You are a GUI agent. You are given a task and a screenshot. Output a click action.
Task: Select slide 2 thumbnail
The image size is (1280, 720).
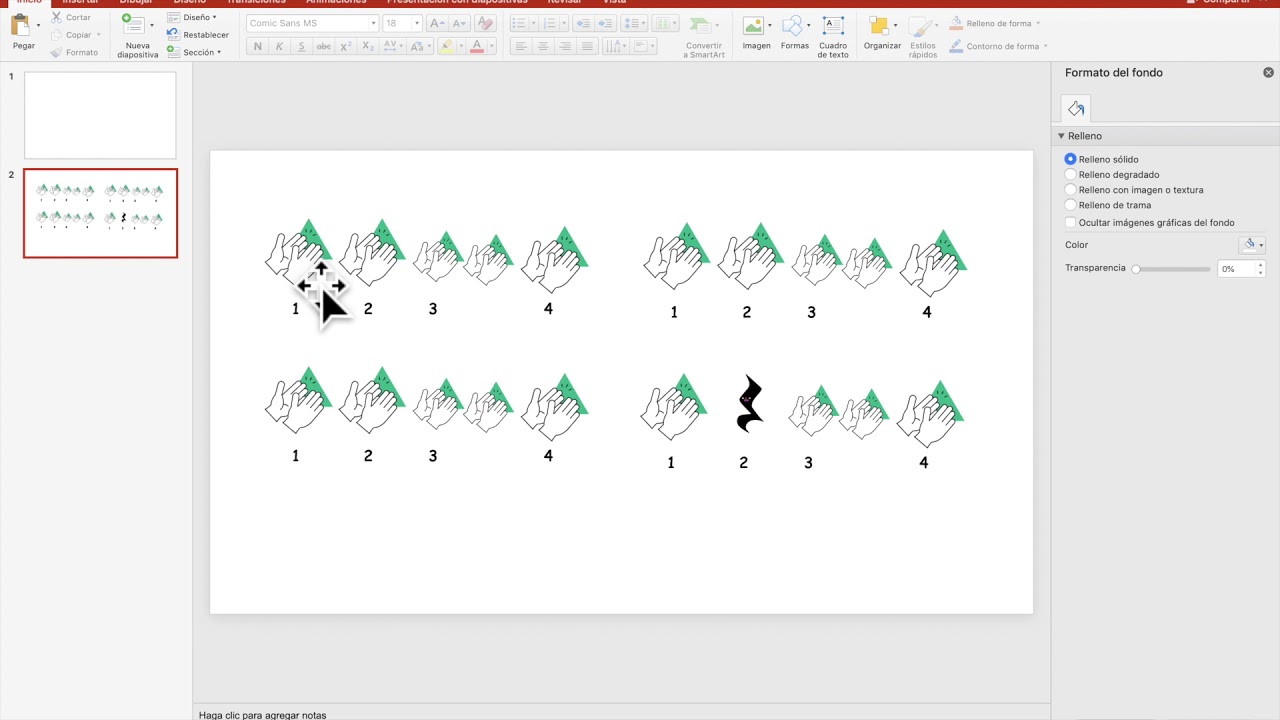tap(100, 213)
